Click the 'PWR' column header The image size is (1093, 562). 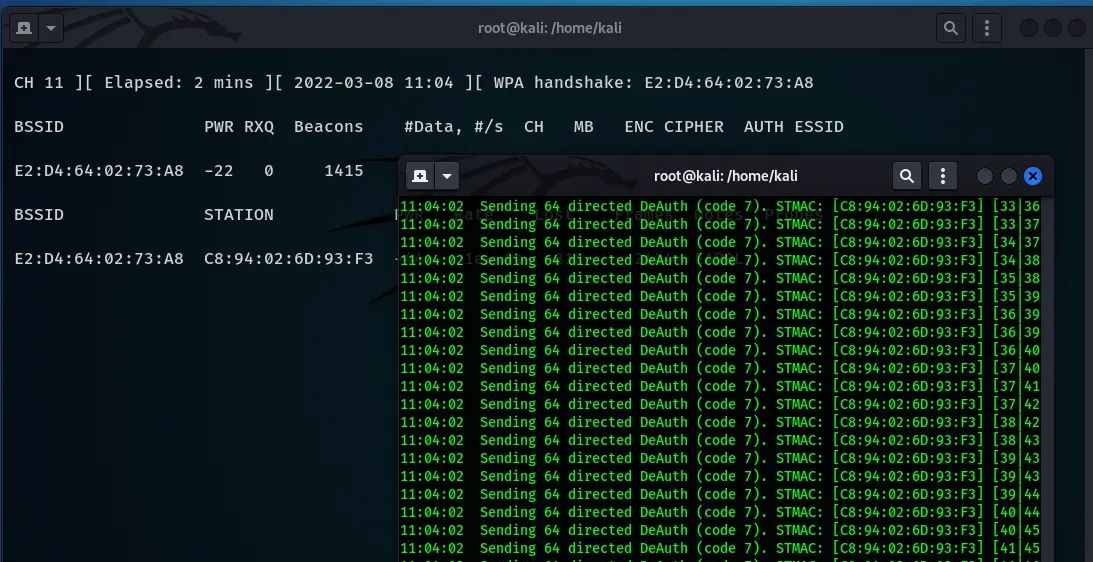point(219,127)
